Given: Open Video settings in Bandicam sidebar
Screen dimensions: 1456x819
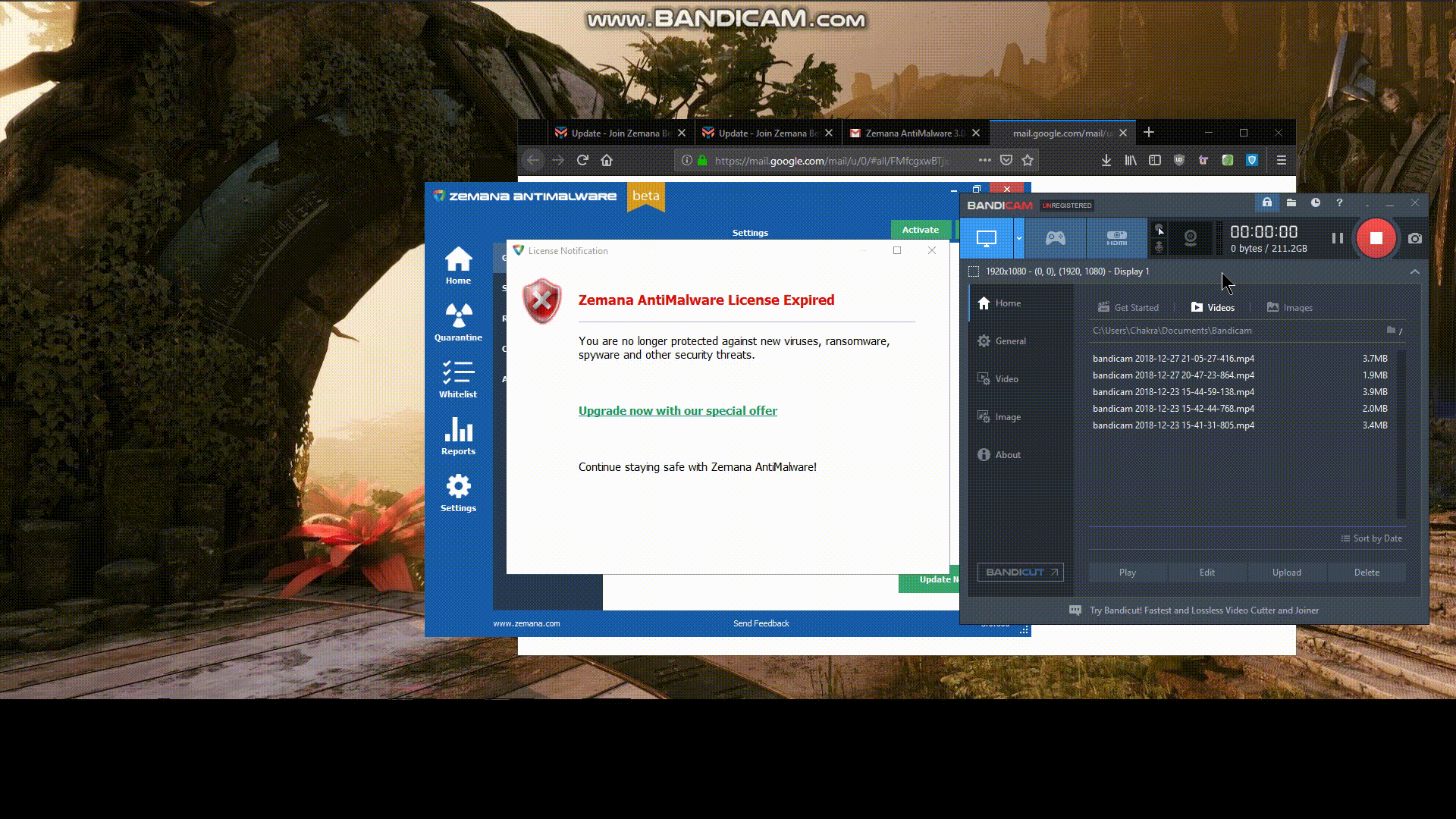Looking at the screenshot, I should pos(1006,379).
